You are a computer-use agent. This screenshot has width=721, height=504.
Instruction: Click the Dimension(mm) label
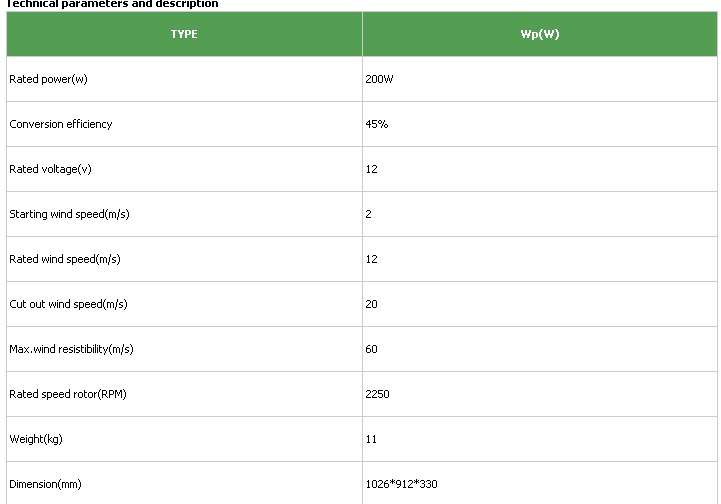46,485
